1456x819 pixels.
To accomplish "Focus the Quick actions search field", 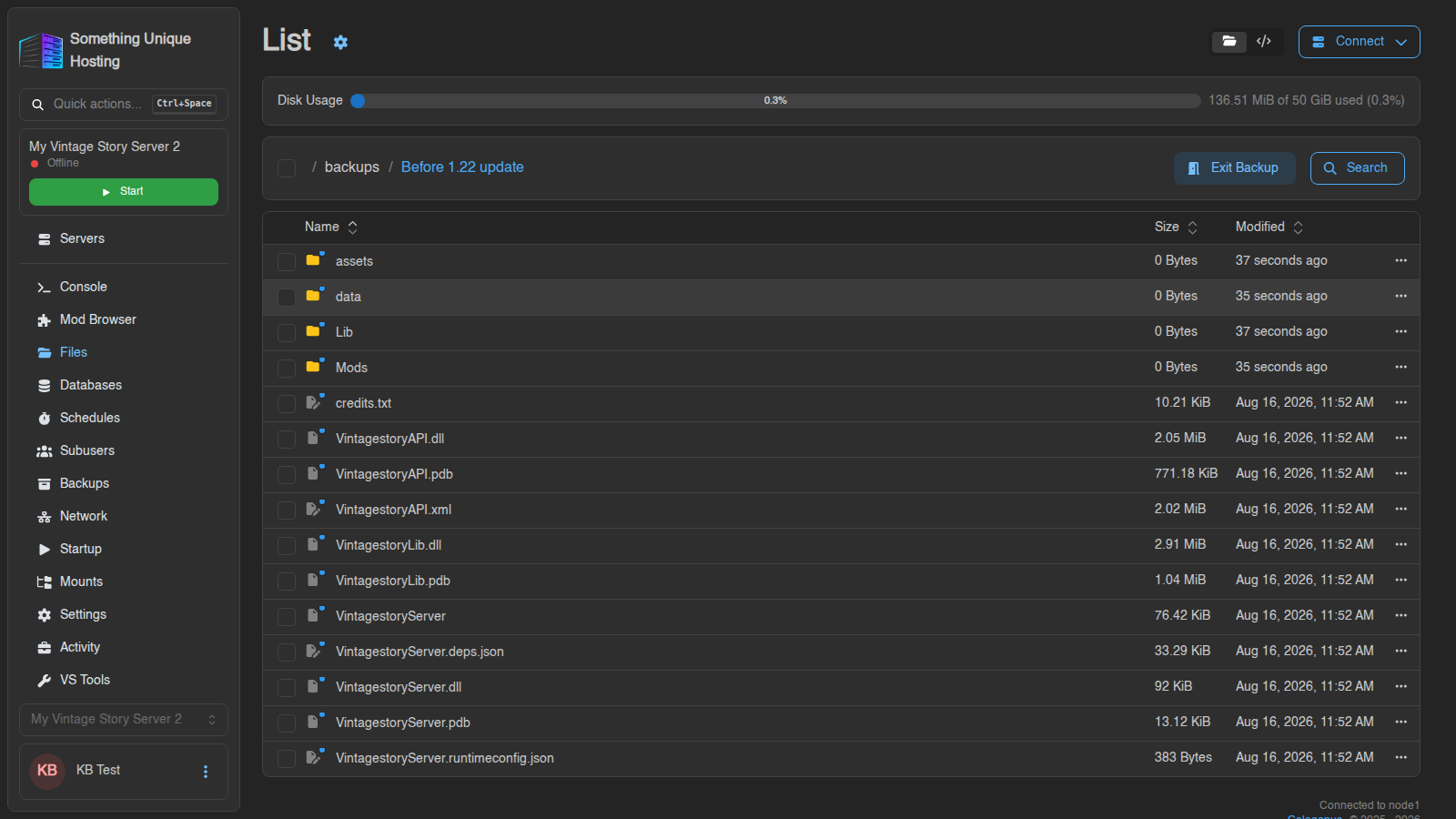I will (124, 105).
